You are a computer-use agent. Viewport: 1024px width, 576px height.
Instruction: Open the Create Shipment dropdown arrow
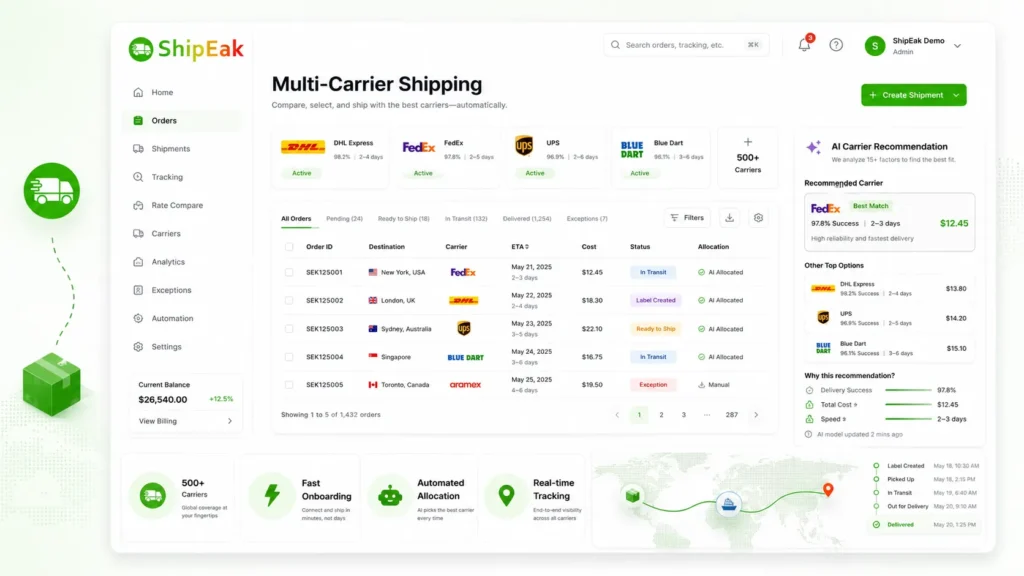(x=956, y=95)
